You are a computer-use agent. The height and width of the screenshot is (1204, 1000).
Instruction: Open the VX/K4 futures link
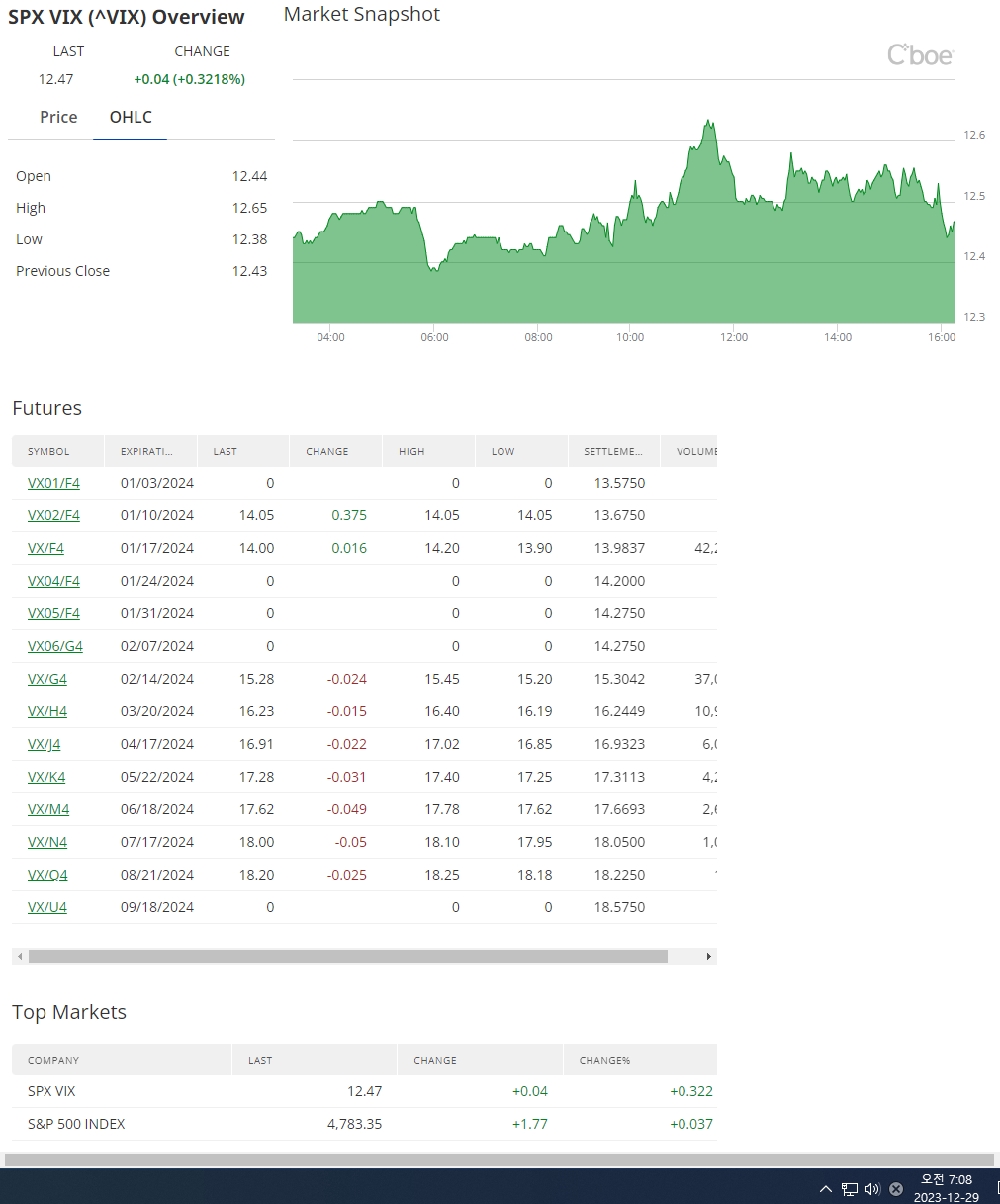(46, 777)
